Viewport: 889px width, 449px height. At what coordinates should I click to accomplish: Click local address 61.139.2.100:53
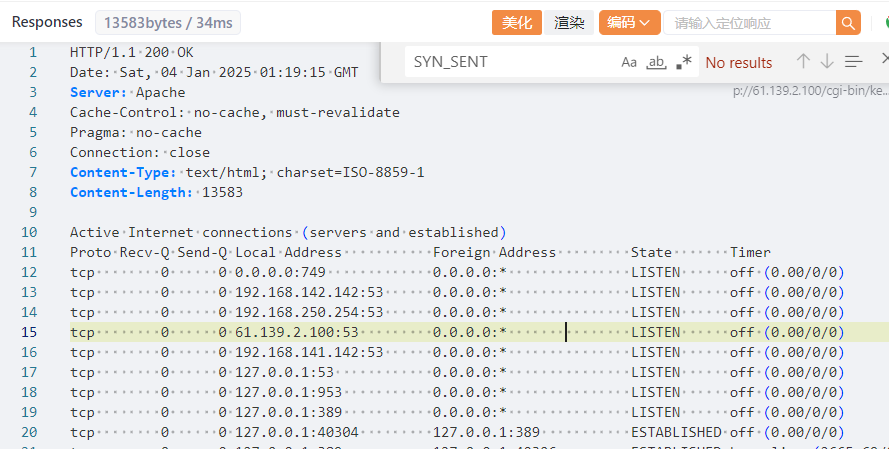(x=297, y=332)
